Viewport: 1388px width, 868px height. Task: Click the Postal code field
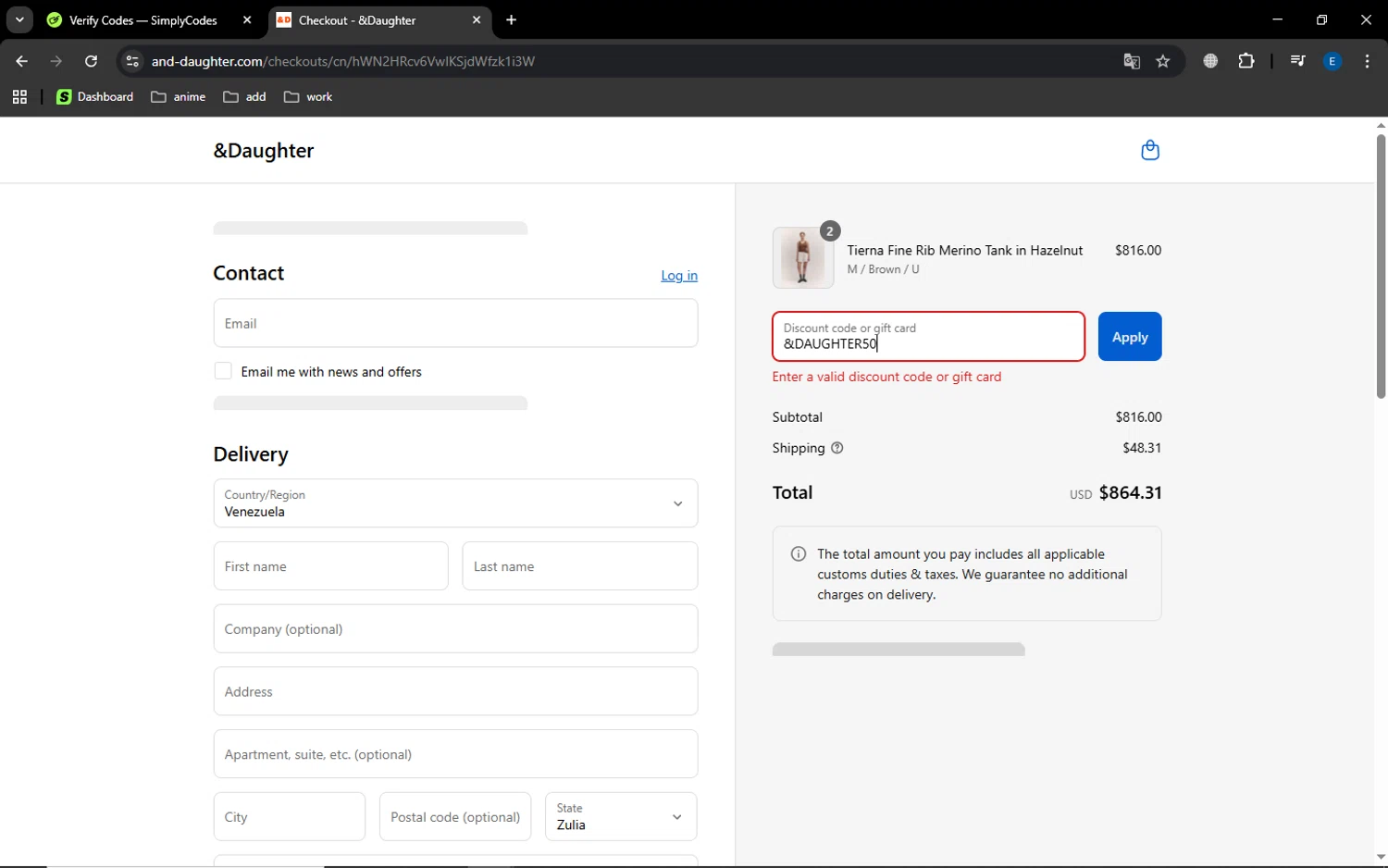(x=455, y=816)
